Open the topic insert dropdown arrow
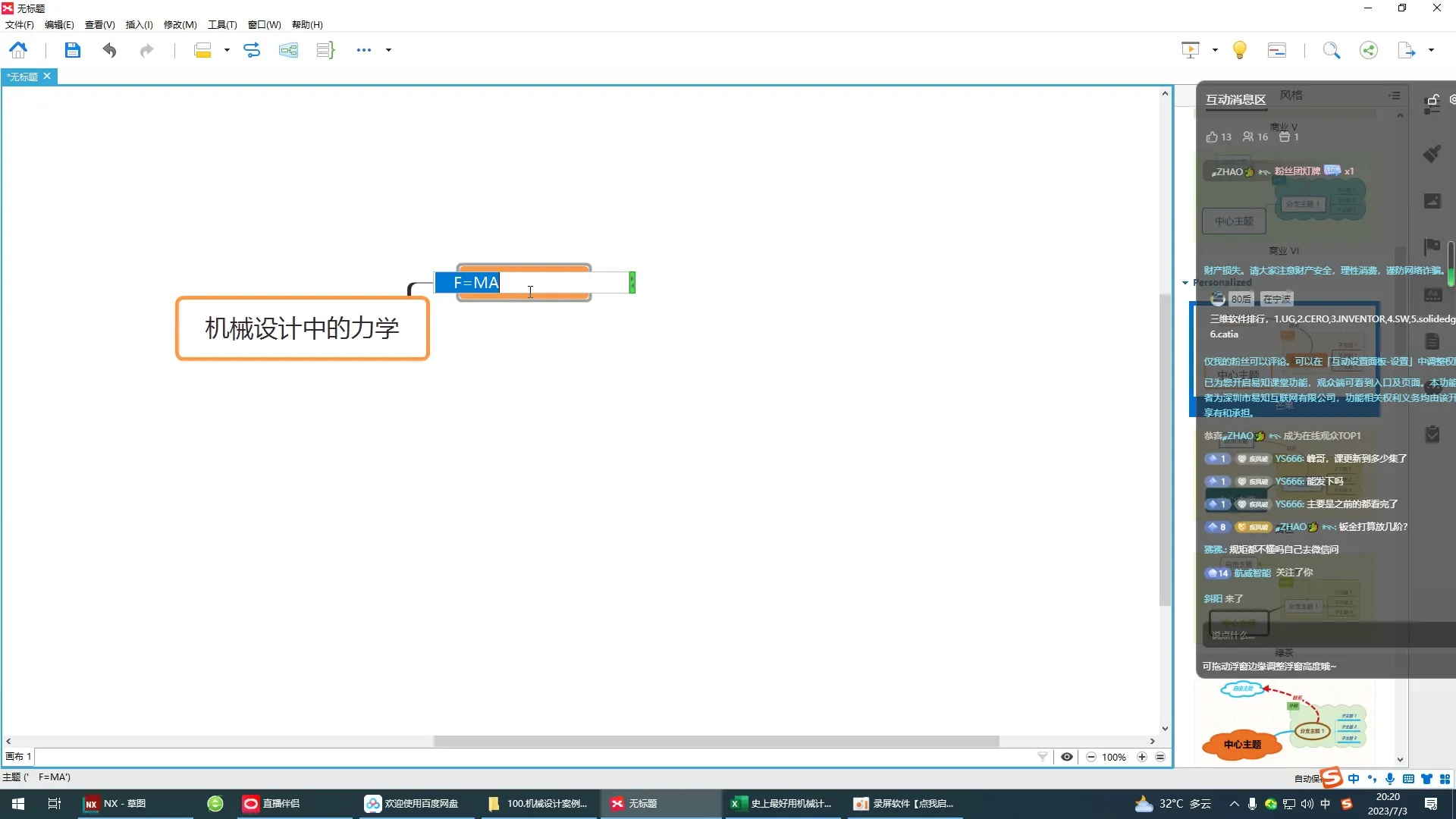 coord(227,50)
